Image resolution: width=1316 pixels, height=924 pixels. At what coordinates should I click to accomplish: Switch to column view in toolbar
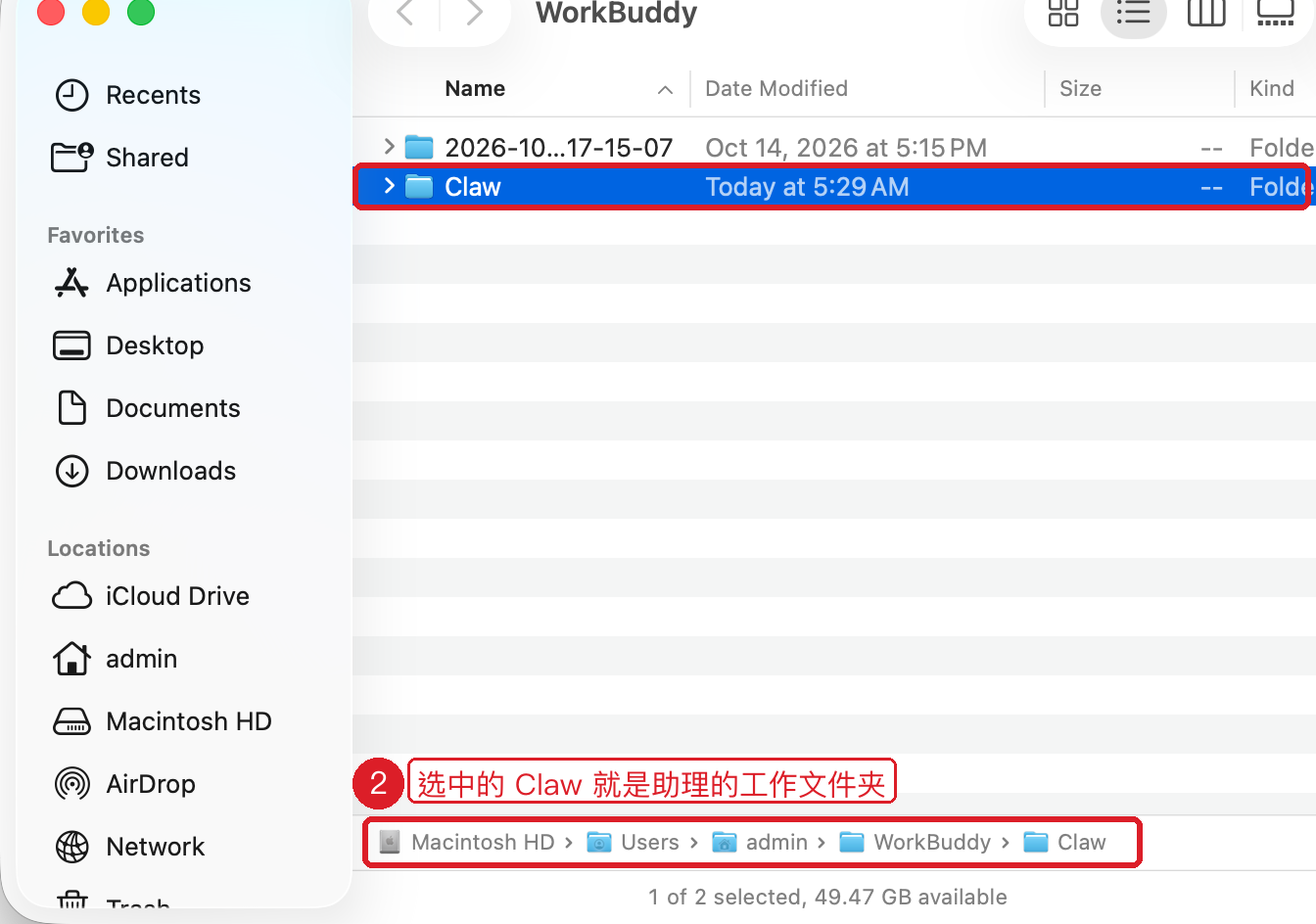click(x=1205, y=13)
